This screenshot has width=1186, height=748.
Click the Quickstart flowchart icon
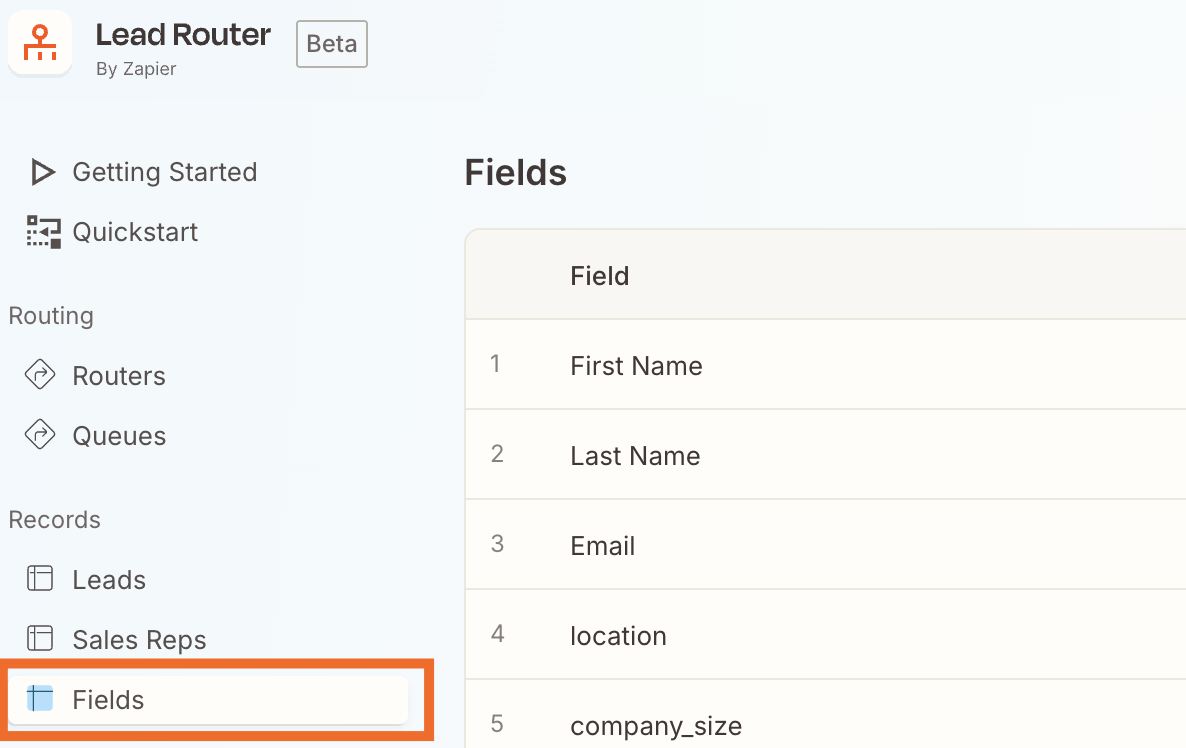point(41,231)
